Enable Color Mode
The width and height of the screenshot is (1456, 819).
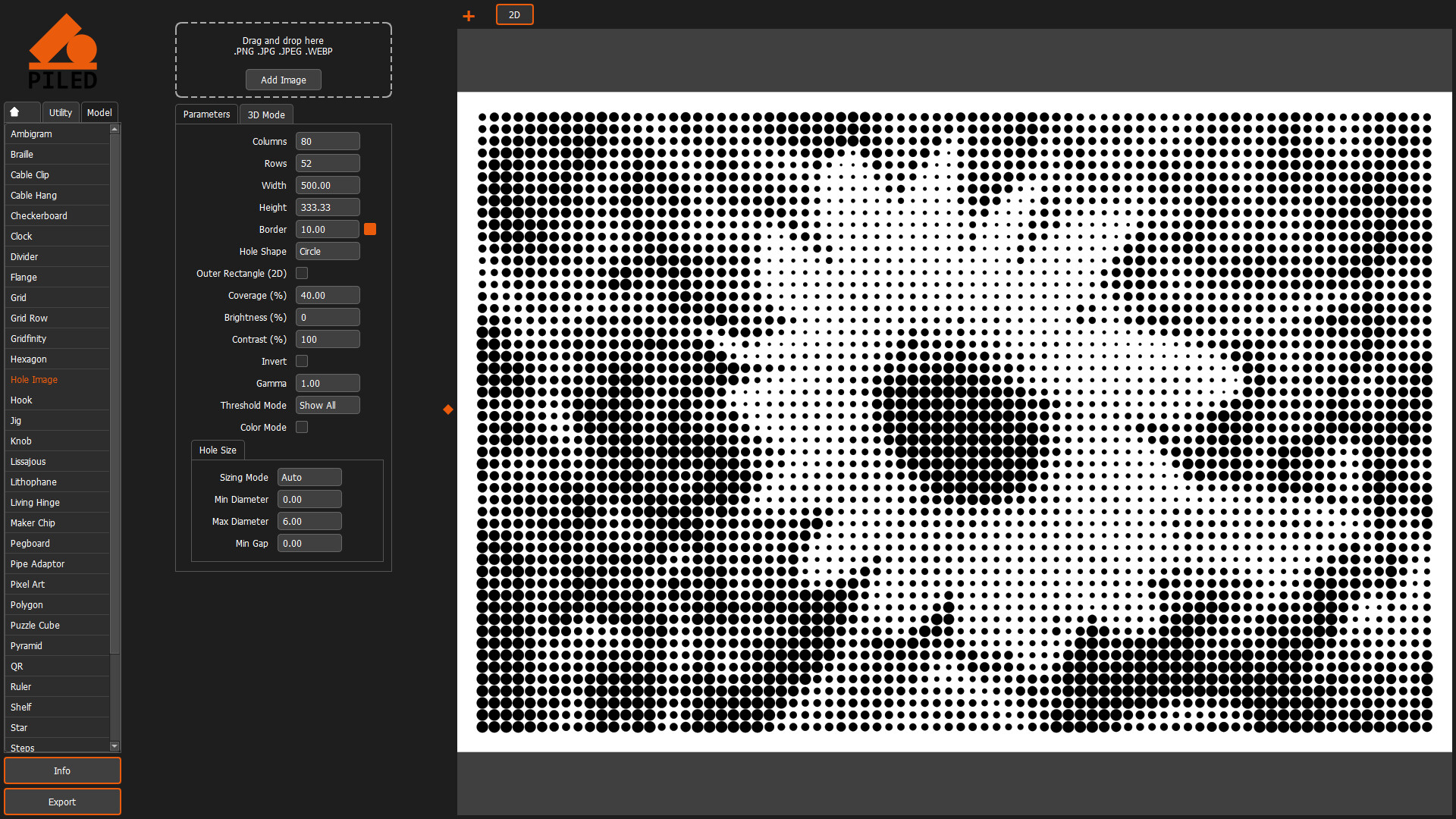coord(301,427)
